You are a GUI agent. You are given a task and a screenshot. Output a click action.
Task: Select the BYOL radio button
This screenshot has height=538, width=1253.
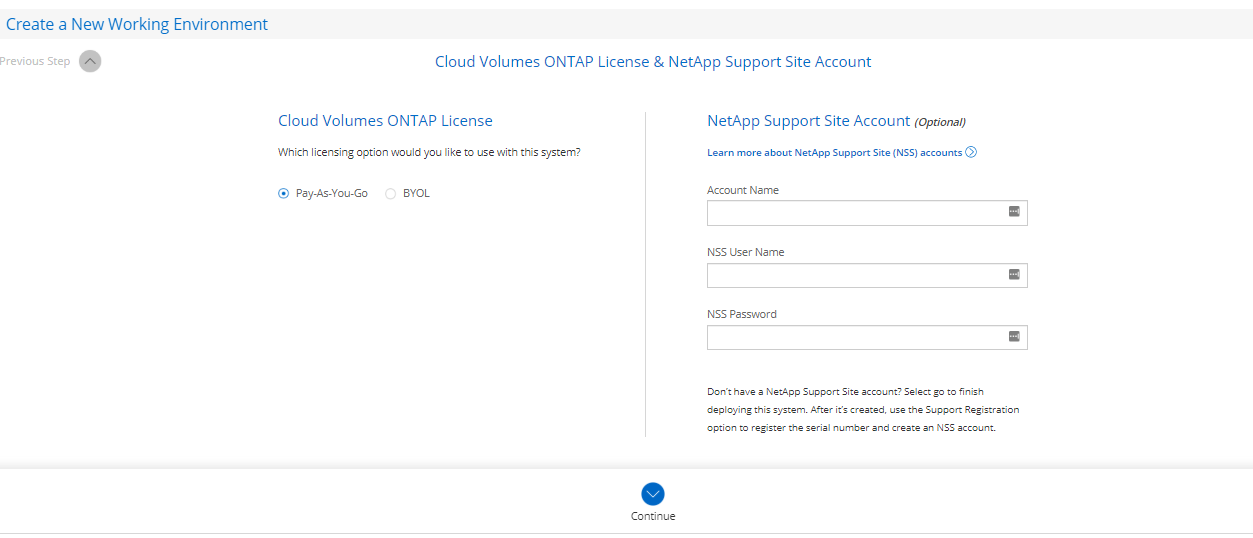390,194
